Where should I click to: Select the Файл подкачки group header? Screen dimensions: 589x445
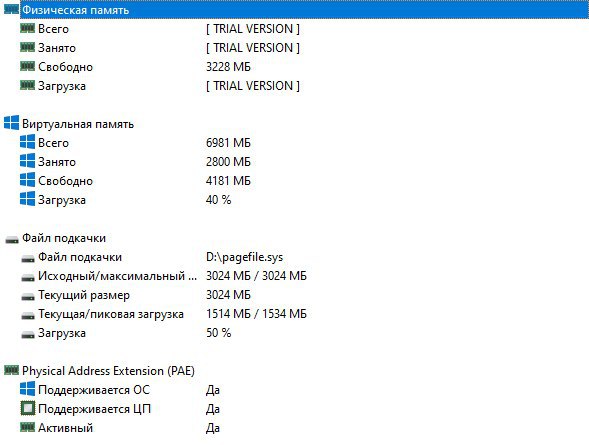[x=64, y=238]
